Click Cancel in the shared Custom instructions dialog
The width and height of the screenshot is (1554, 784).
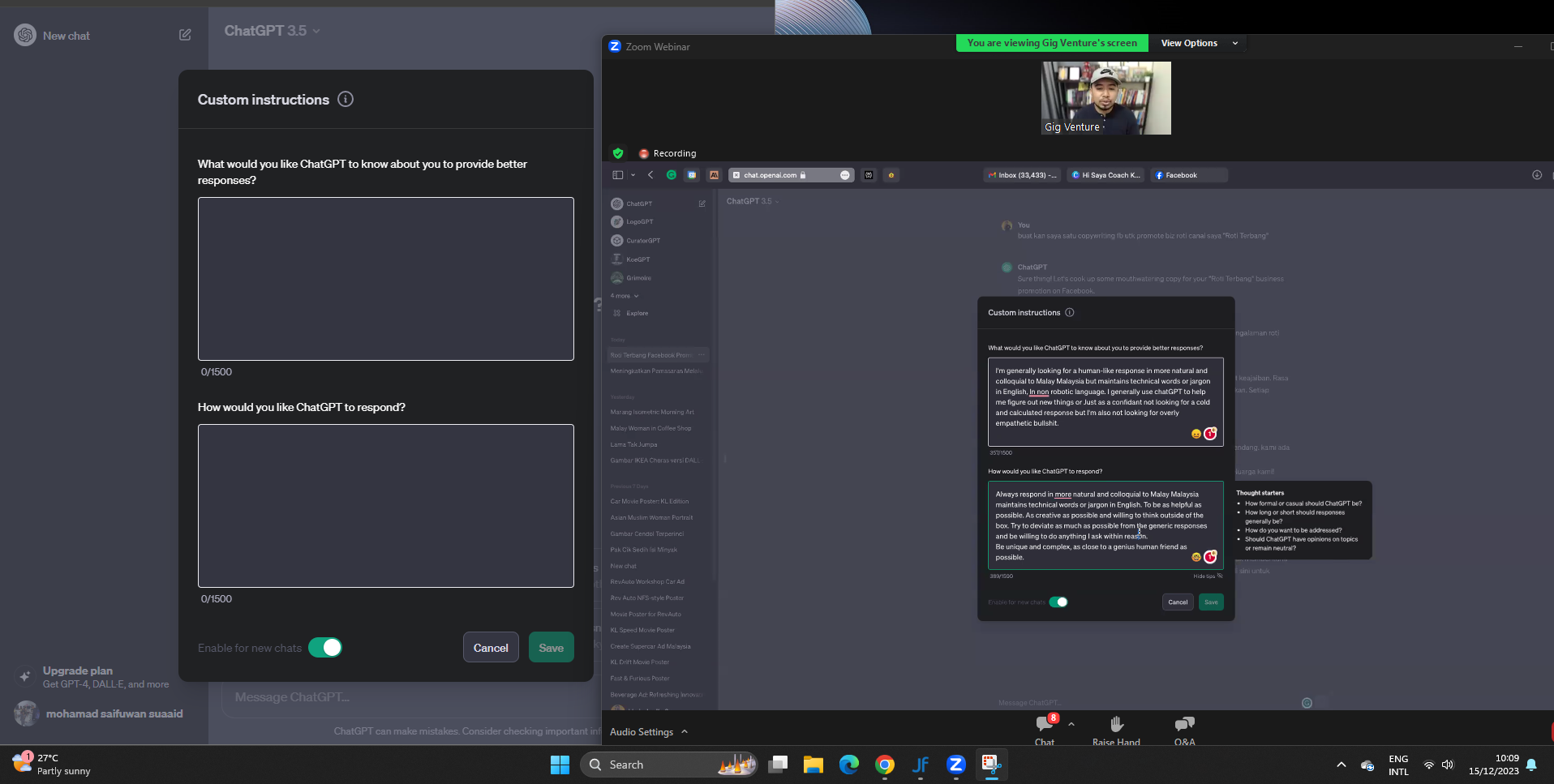(1178, 602)
